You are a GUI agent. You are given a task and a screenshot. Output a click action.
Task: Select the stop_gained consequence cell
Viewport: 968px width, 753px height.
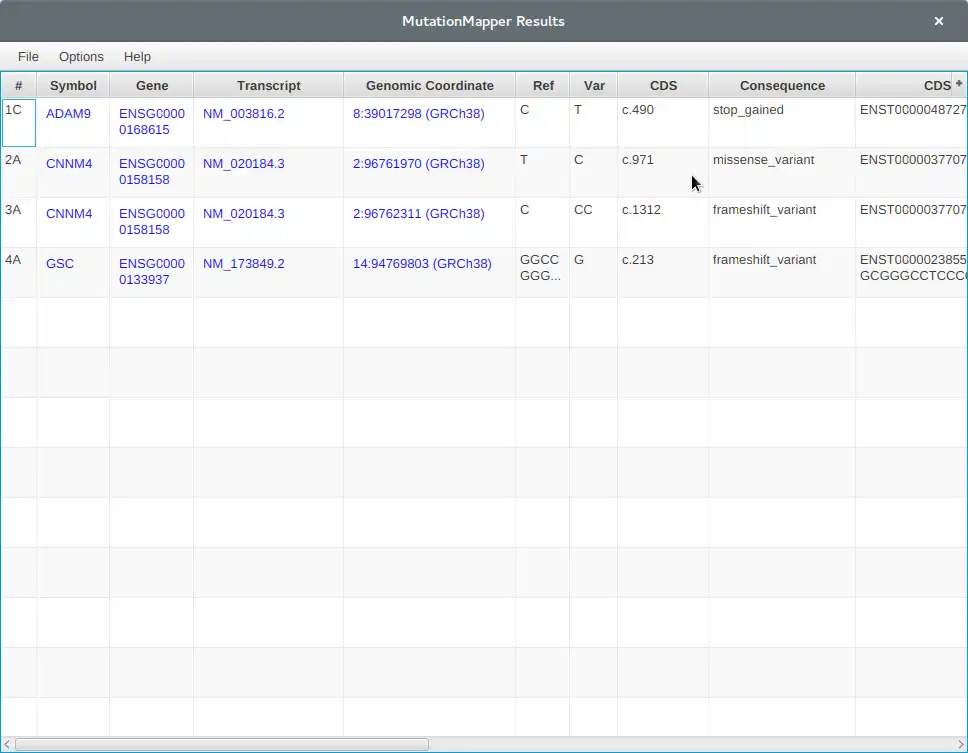pos(782,123)
